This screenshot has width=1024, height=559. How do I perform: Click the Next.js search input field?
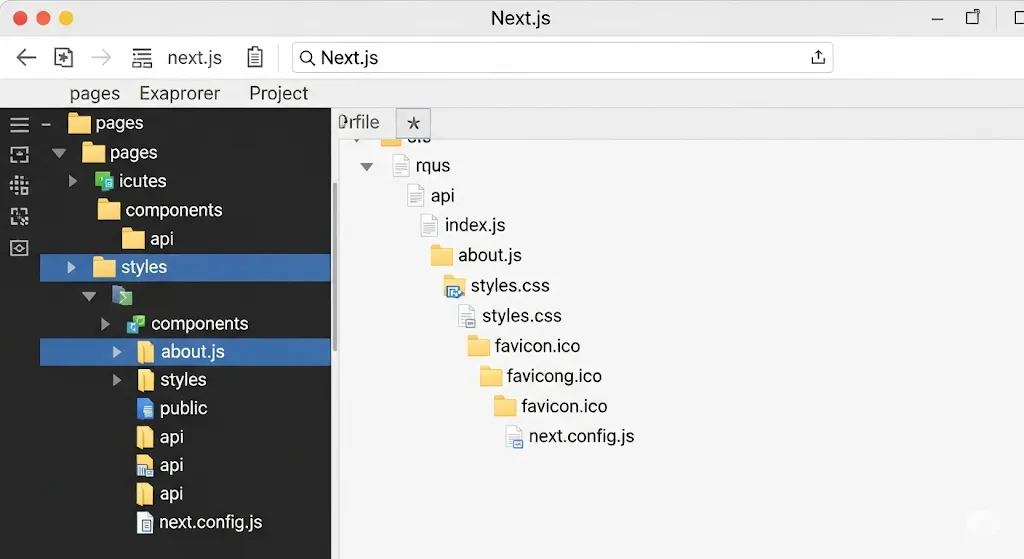click(562, 57)
